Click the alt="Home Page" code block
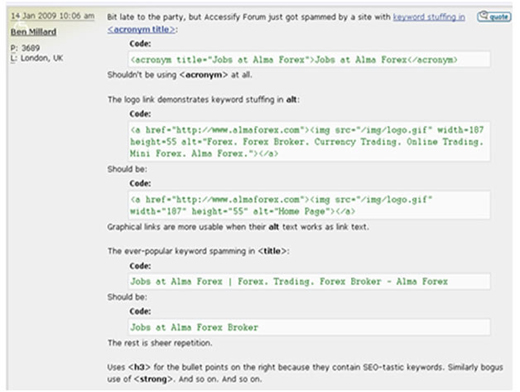 coord(309,205)
